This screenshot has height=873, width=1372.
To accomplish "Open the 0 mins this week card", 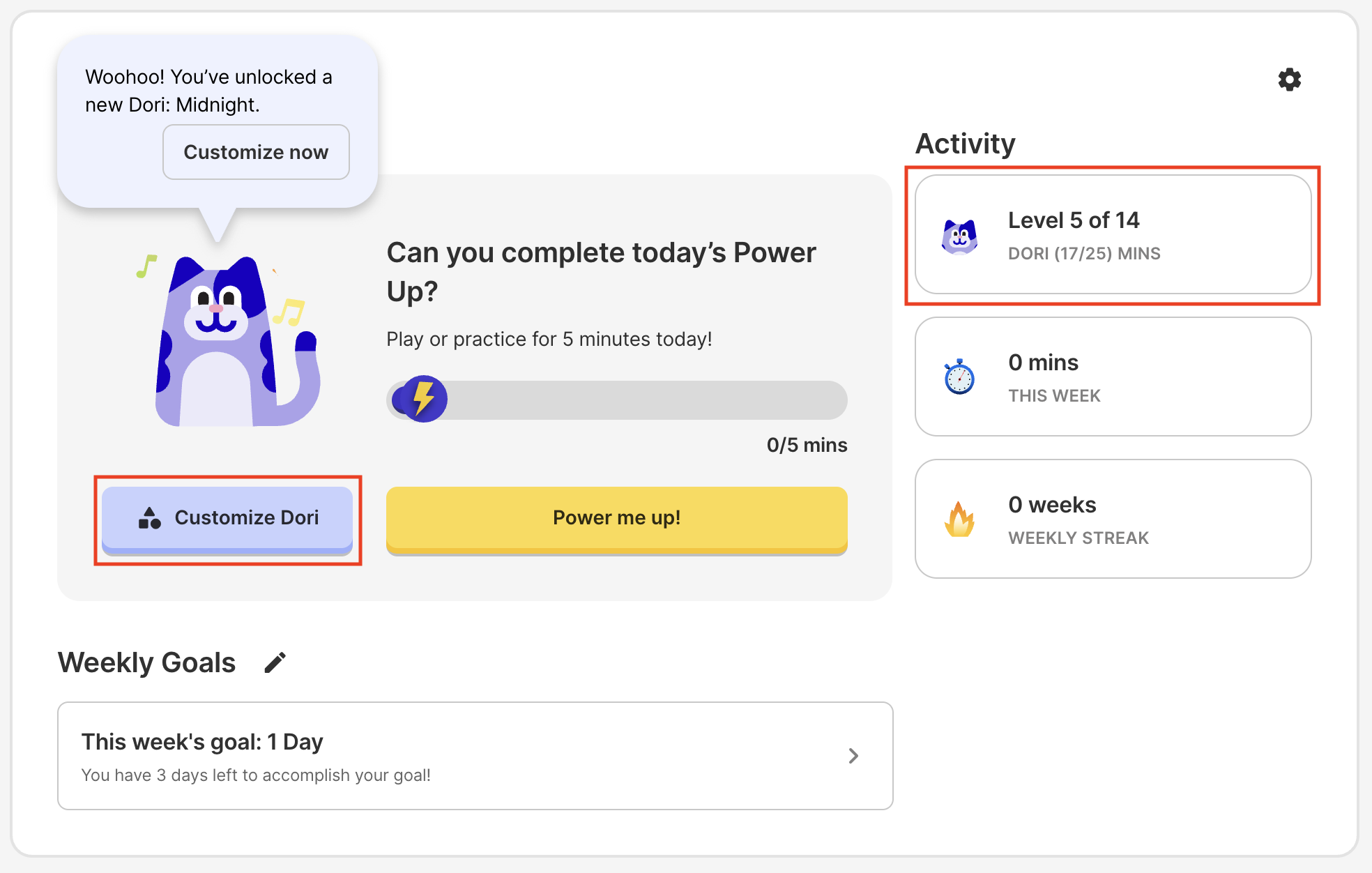I will click(1113, 377).
